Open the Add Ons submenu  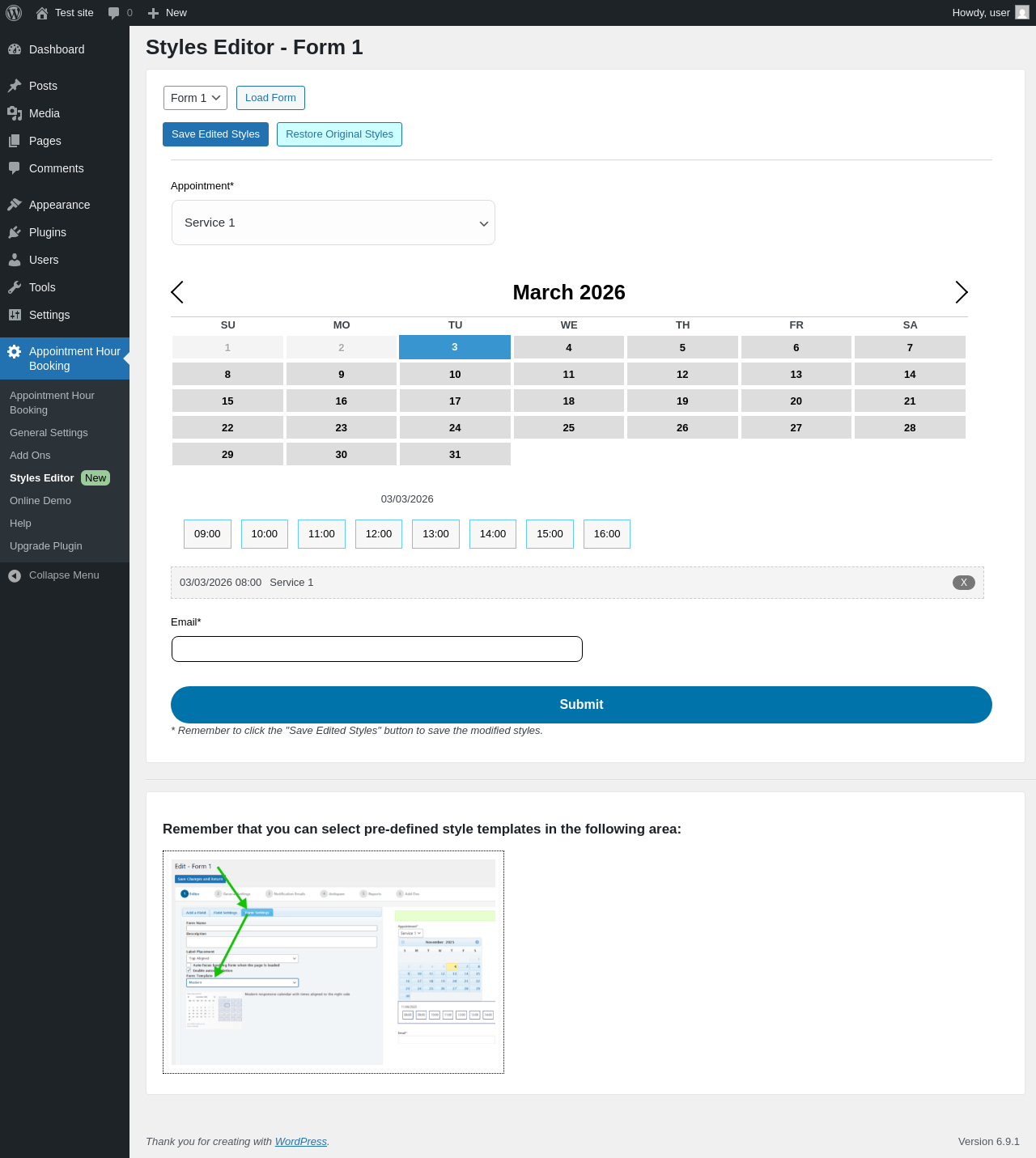pyautogui.click(x=30, y=456)
